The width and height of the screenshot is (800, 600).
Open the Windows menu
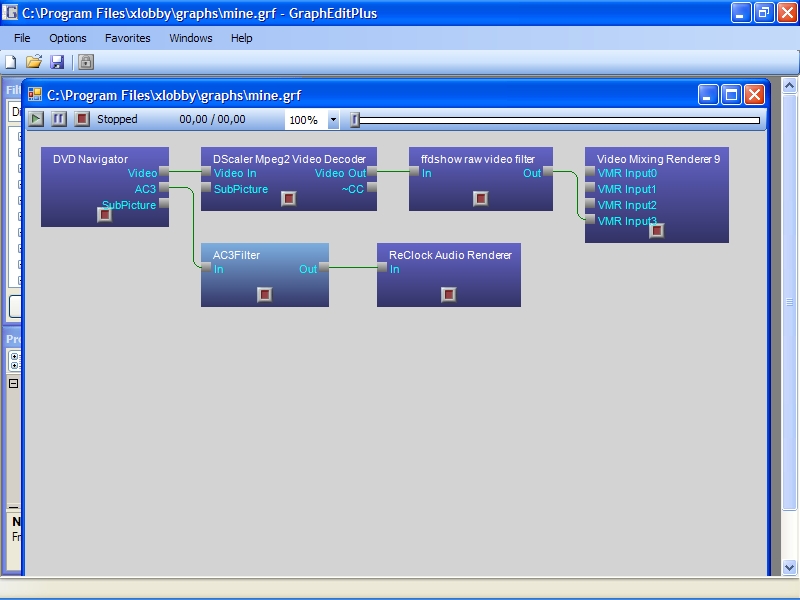[x=191, y=38]
